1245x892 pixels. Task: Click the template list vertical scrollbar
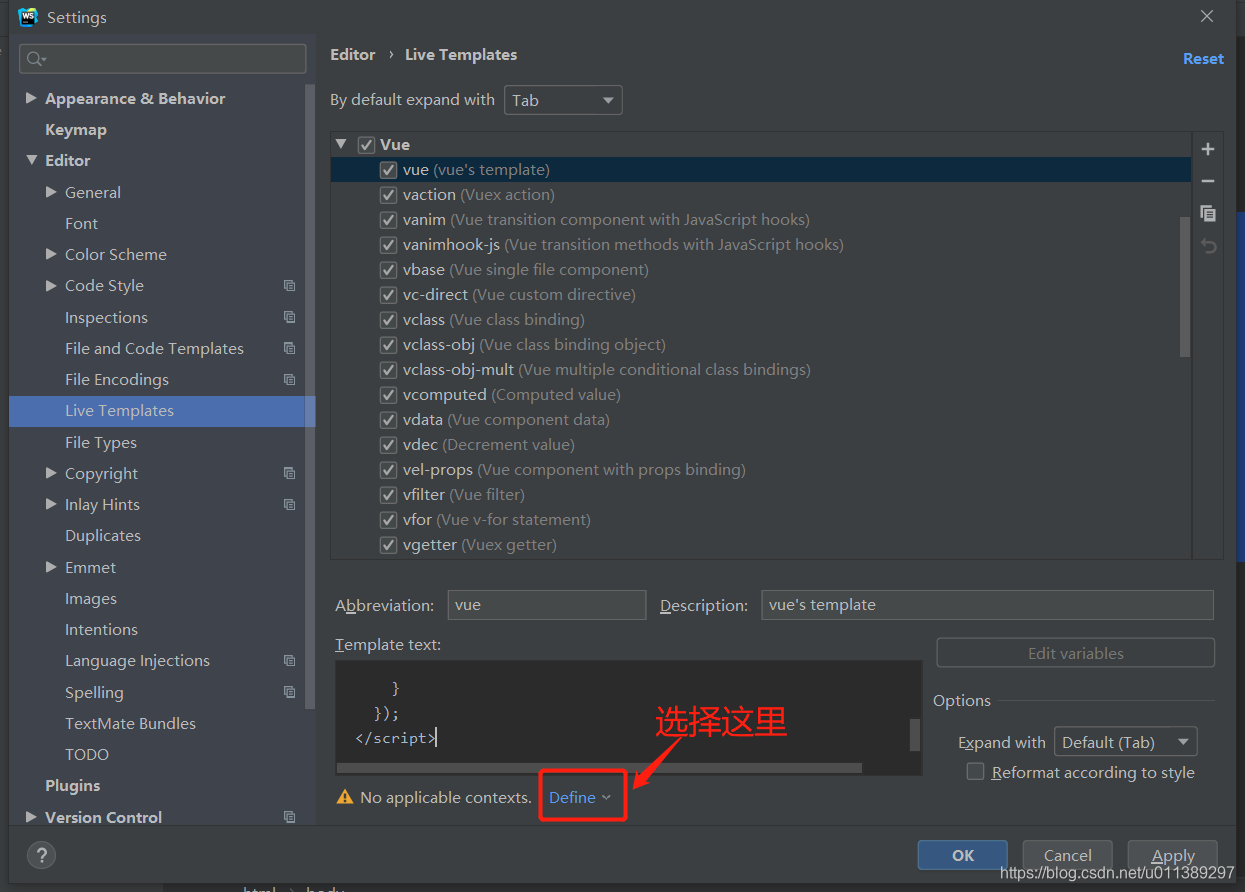tap(1185, 287)
